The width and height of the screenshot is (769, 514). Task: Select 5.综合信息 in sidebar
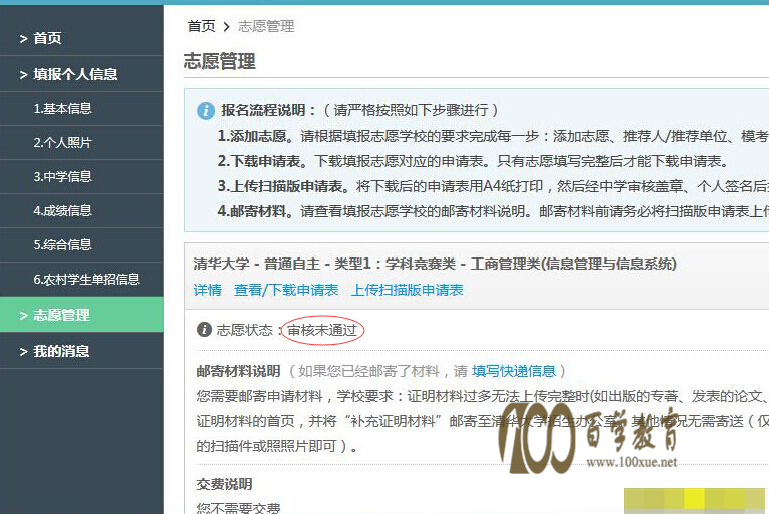coord(62,245)
